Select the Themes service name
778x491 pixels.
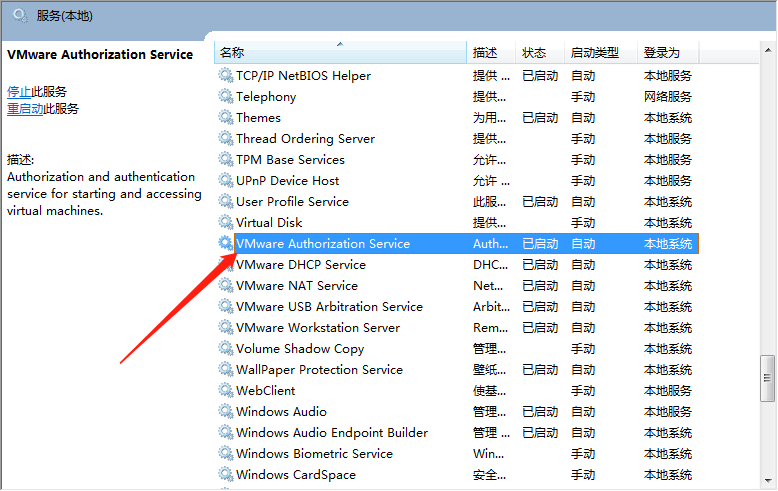258,118
